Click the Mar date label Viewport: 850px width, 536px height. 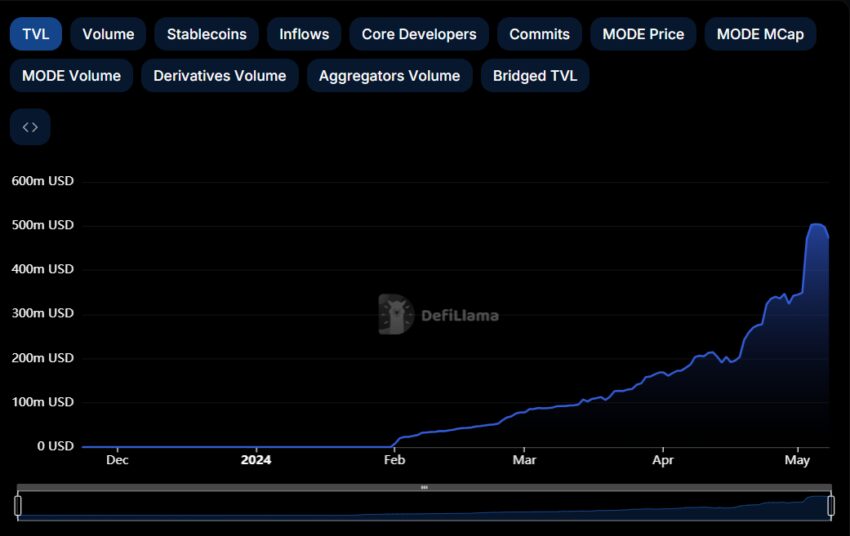(x=524, y=460)
